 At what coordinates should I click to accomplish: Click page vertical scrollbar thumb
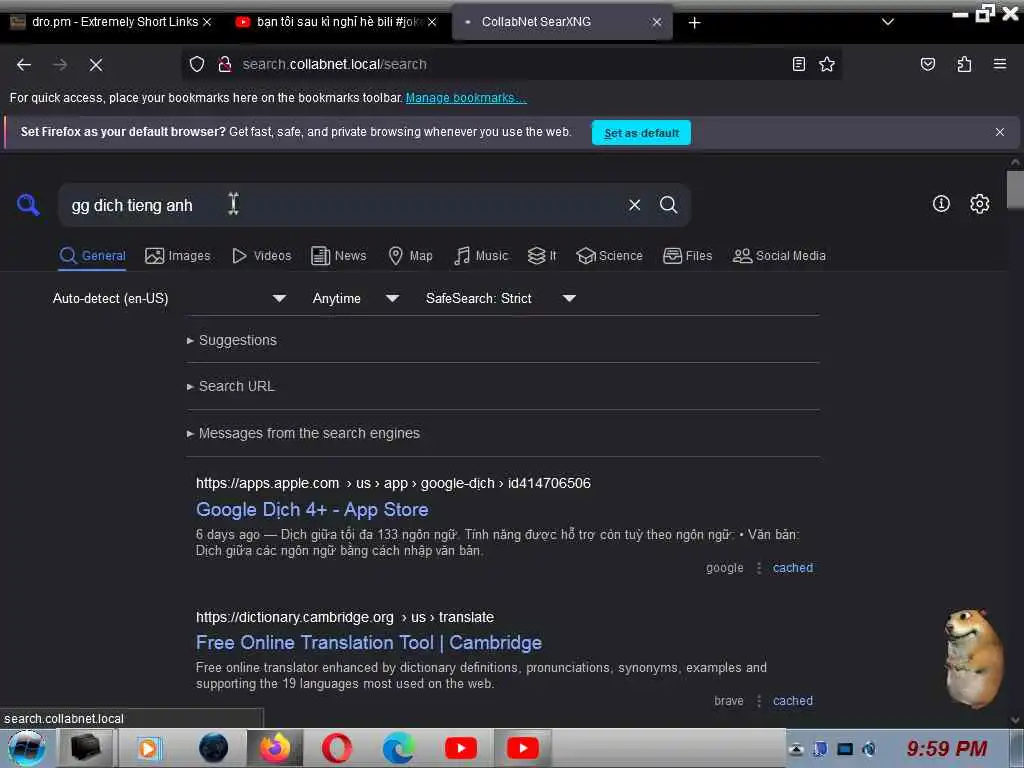coord(1015,189)
